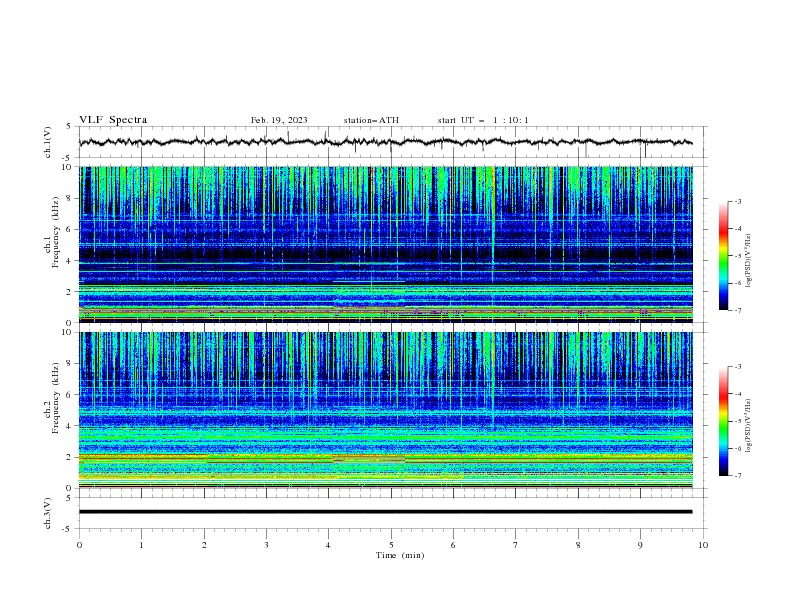Image resolution: width=792 pixels, height=612 pixels.
Task: Click the ch.1(V) axis label
Action: pyautogui.click(x=48, y=142)
